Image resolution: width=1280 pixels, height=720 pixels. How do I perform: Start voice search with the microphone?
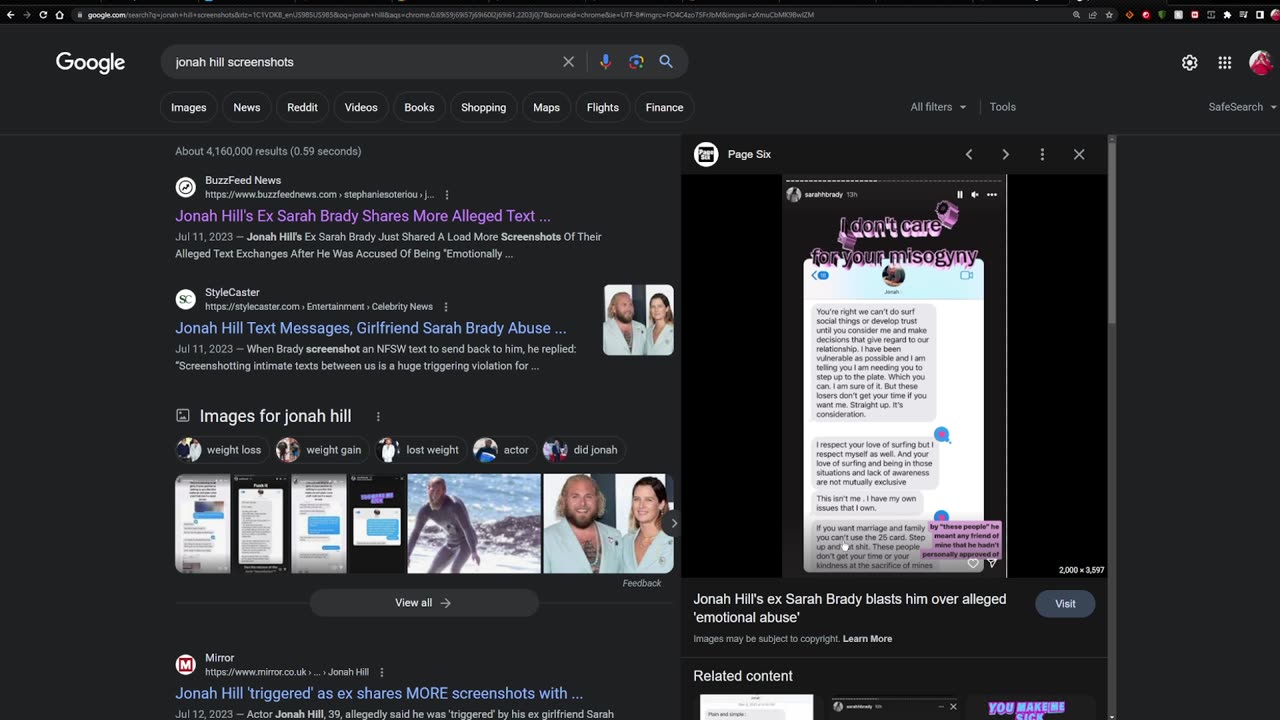point(605,62)
